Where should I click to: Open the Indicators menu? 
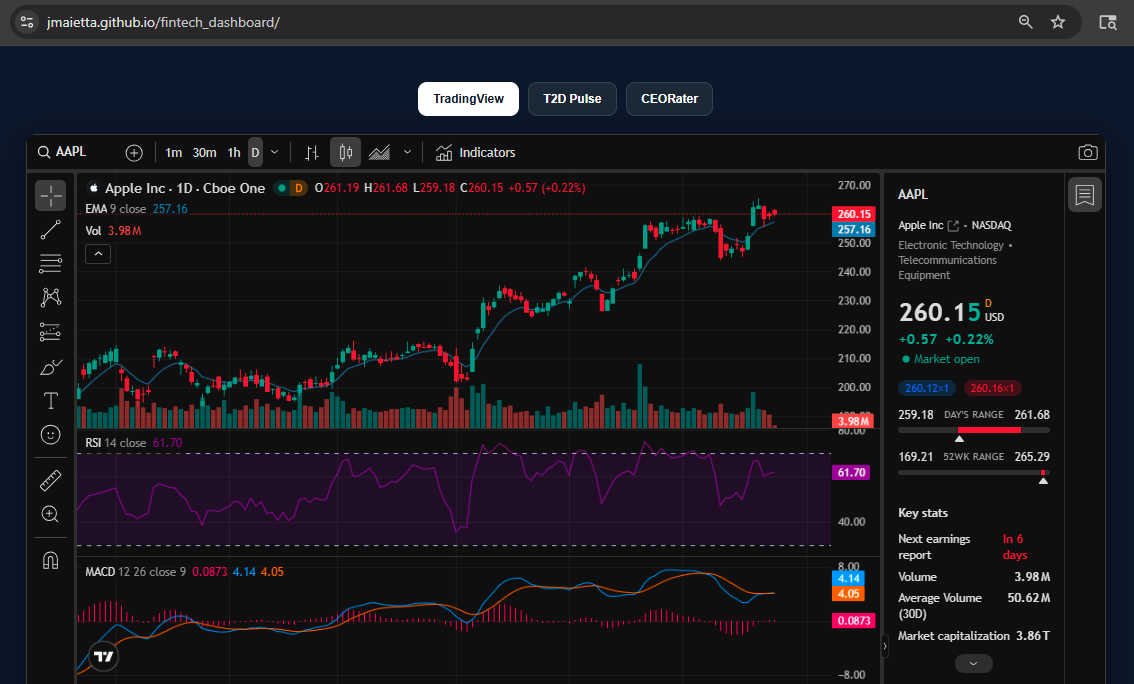(476, 153)
